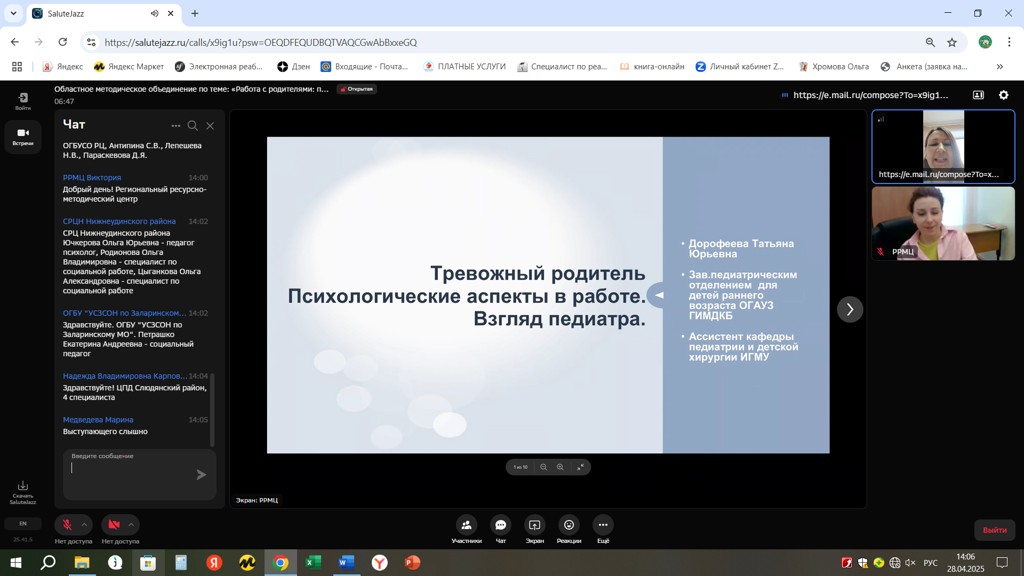Image resolution: width=1024 pixels, height=576 pixels.
Task: Open the conference settings gear icon
Action: coord(1004,95)
